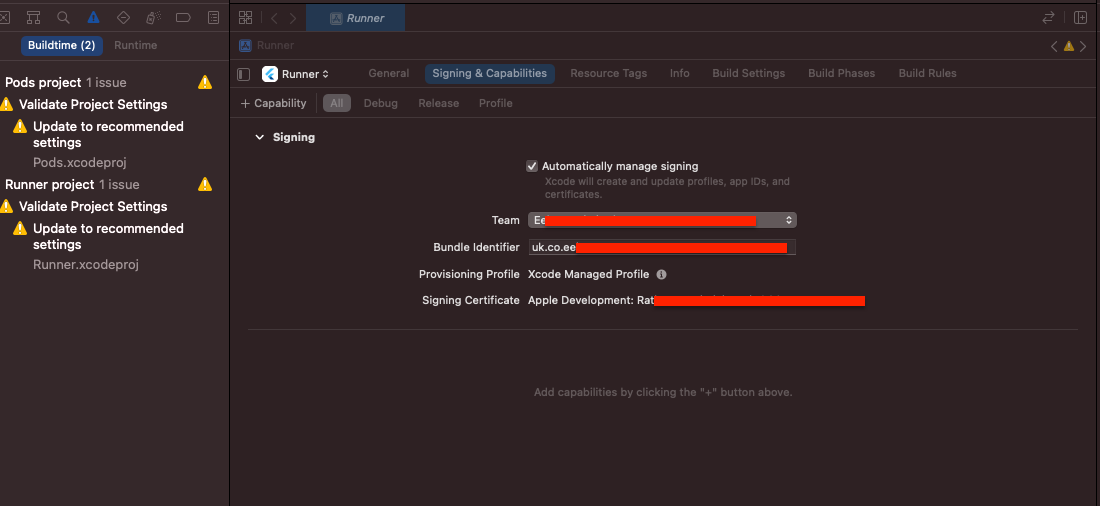Click the Runner label in the jump bar

pos(275,46)
